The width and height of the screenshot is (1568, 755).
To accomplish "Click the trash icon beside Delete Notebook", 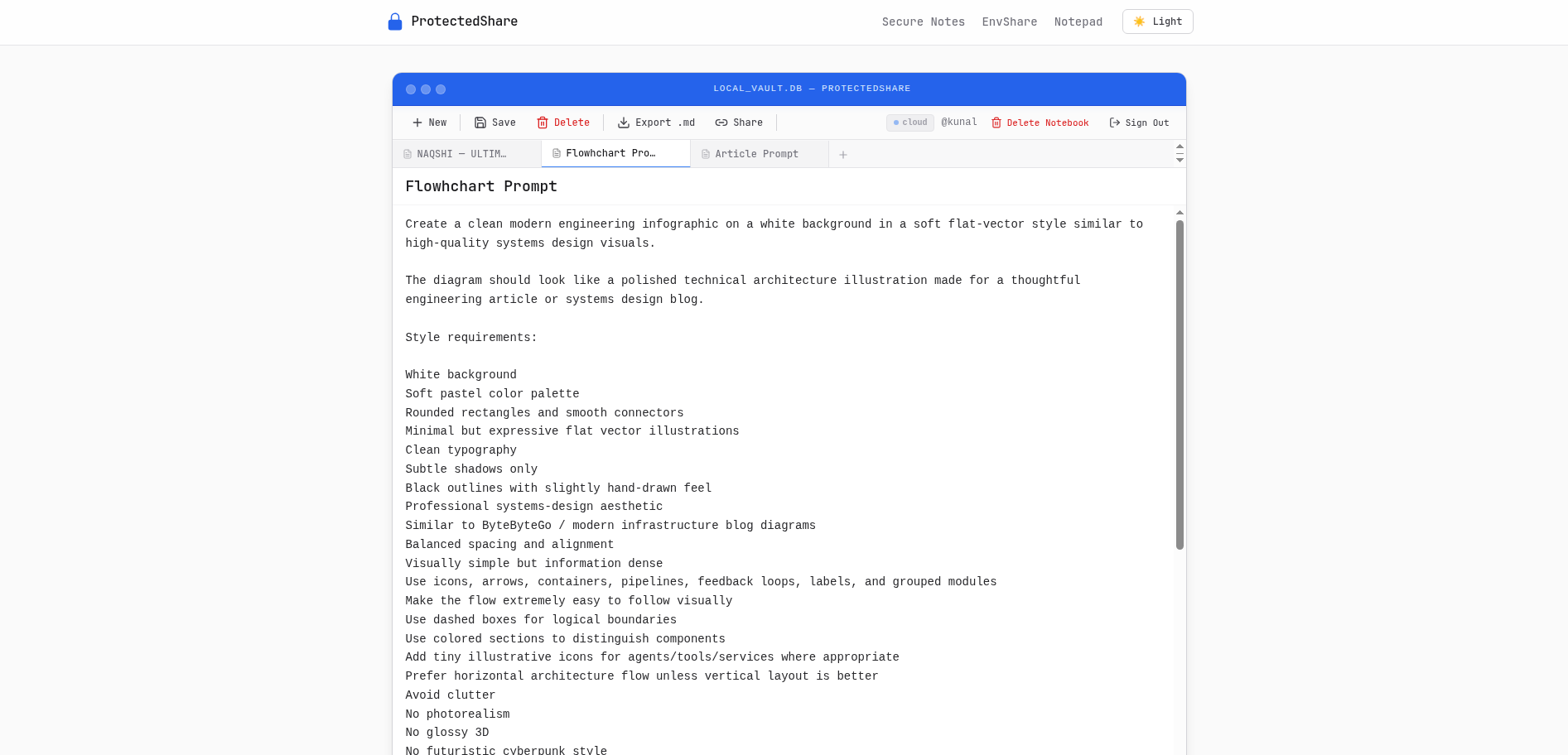I will pyautogui.click(x=996, y=123).
